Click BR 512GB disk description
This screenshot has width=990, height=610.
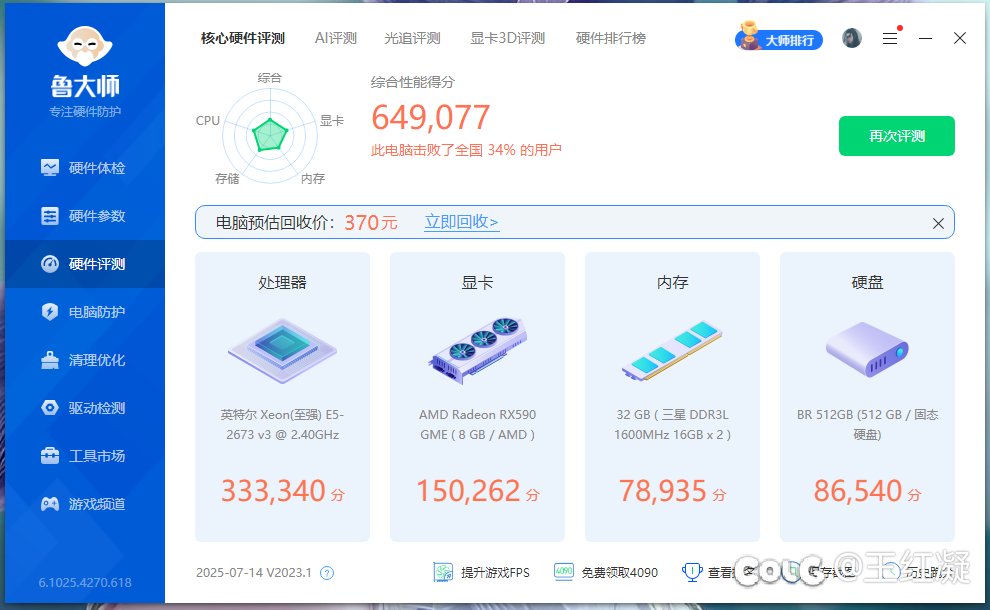point(868,424)
